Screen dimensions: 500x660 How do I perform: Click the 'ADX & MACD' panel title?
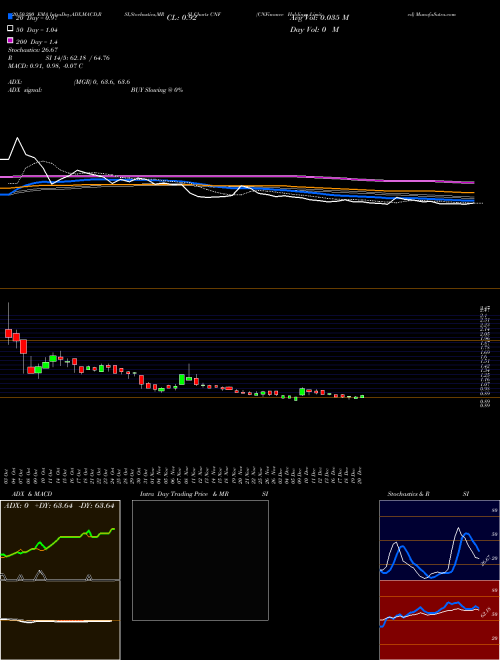click(32, 494)
